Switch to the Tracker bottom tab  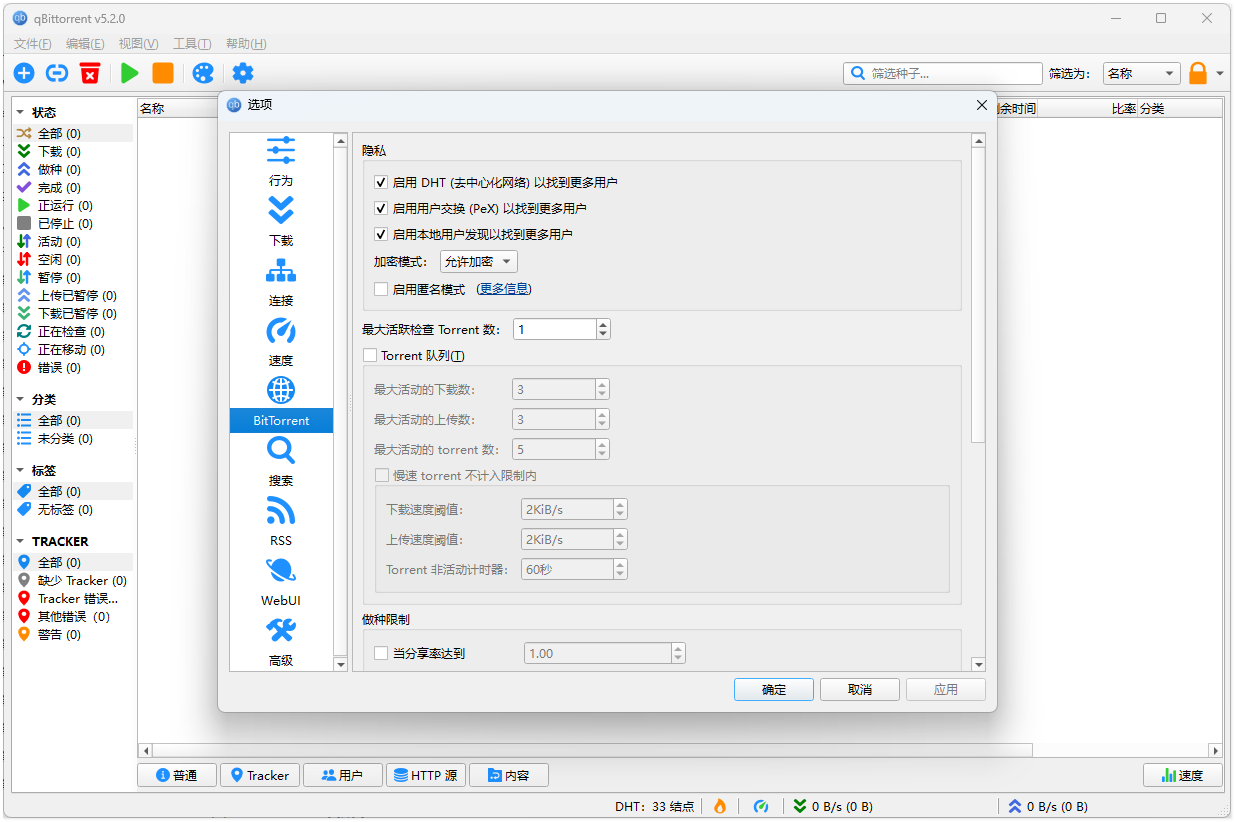click(x=259, y=775)
